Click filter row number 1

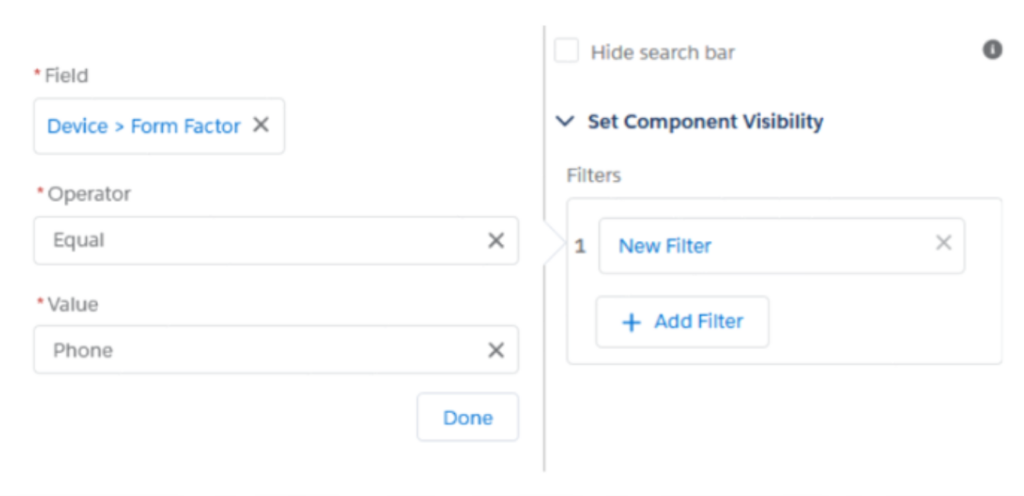(580, 246)
